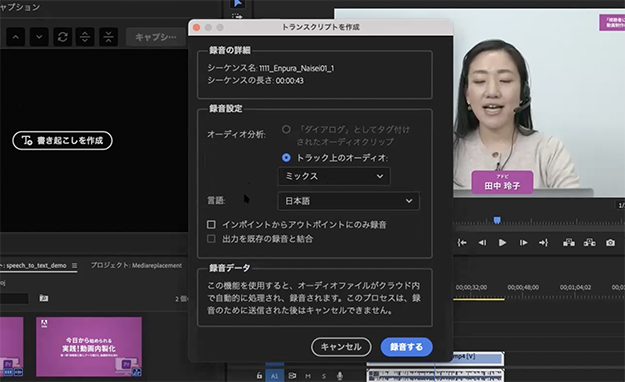
Task: Click the merge caption segments icon
Action: pos(108,37)
